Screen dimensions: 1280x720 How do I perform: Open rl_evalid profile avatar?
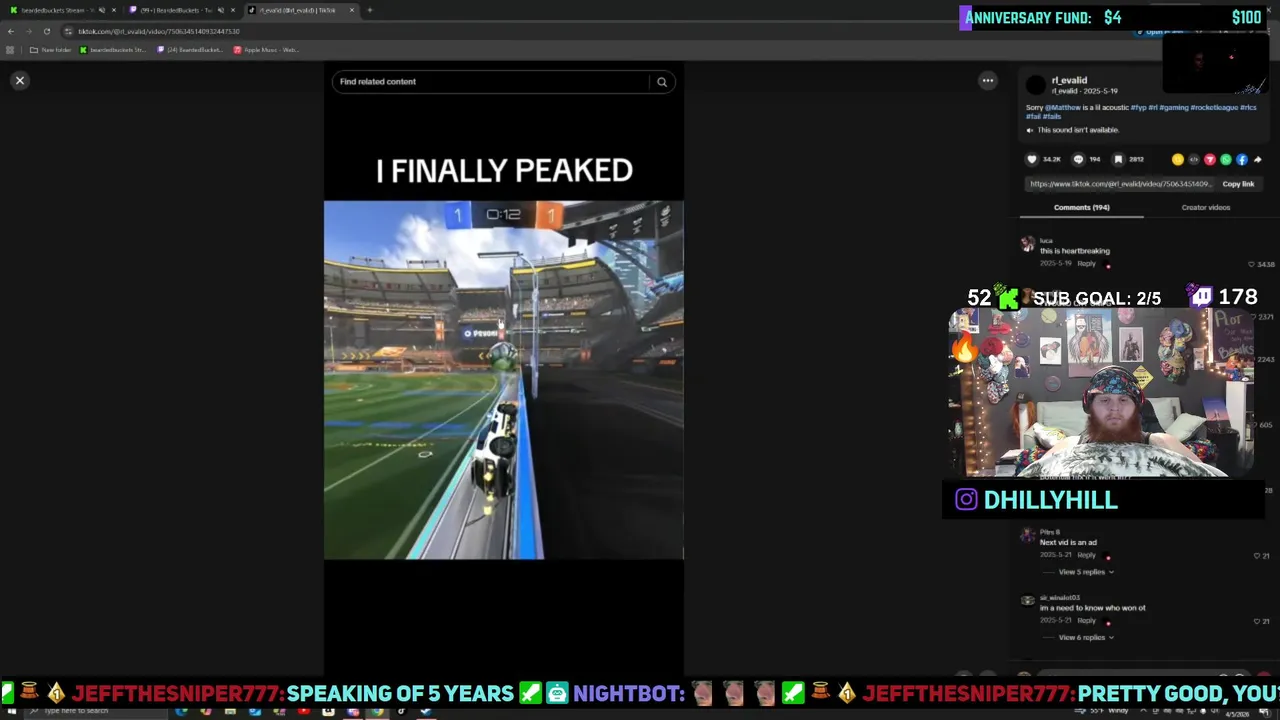(x=1036, y=85)
